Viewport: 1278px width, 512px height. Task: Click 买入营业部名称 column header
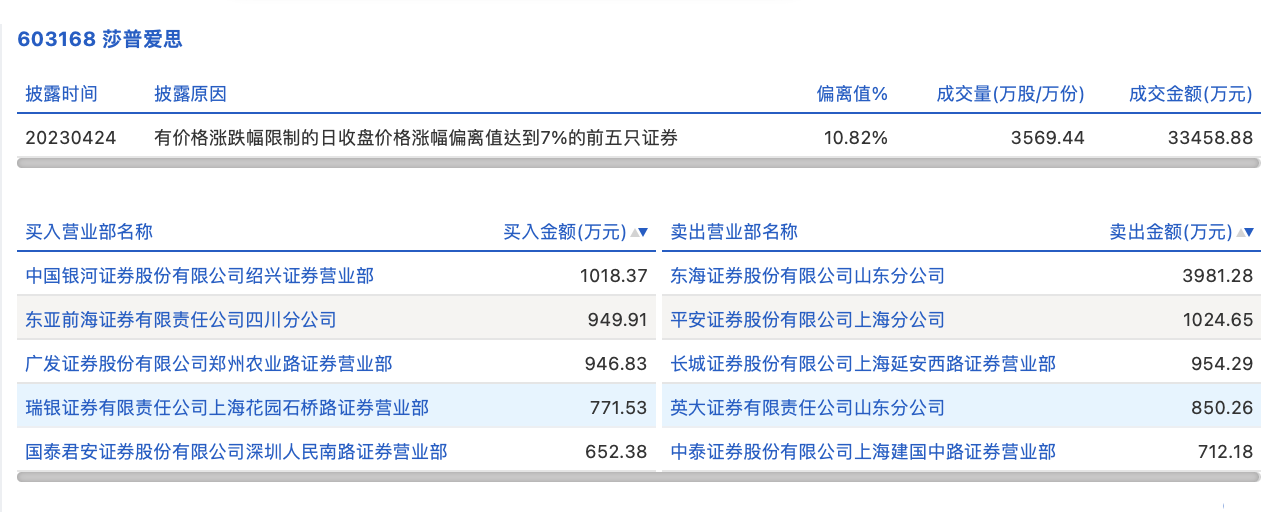89,232
